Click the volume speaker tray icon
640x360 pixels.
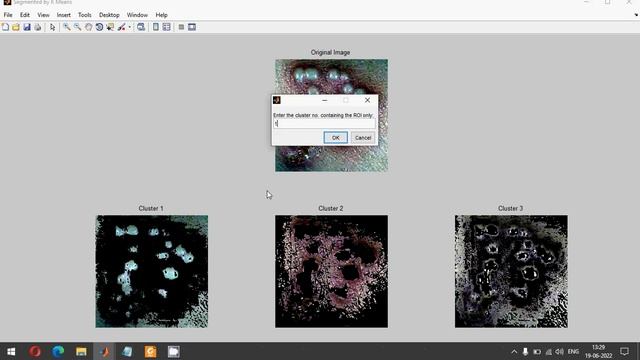560,351
